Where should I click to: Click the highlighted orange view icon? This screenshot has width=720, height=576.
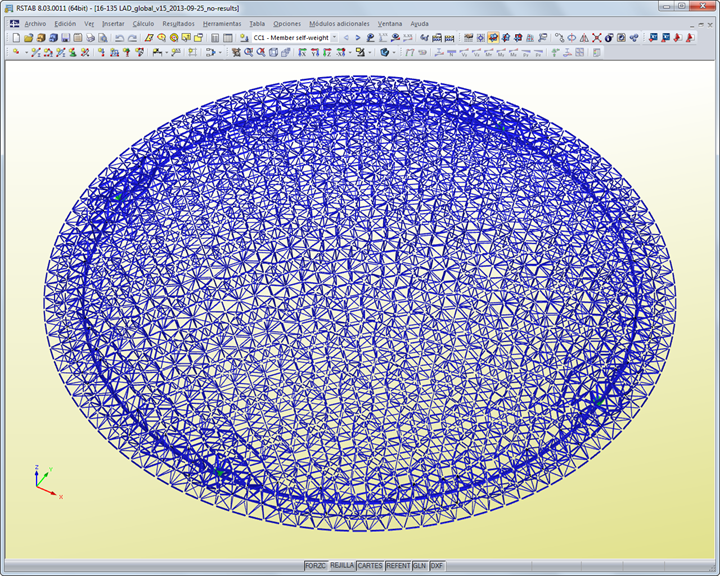(x=493, y=38)
